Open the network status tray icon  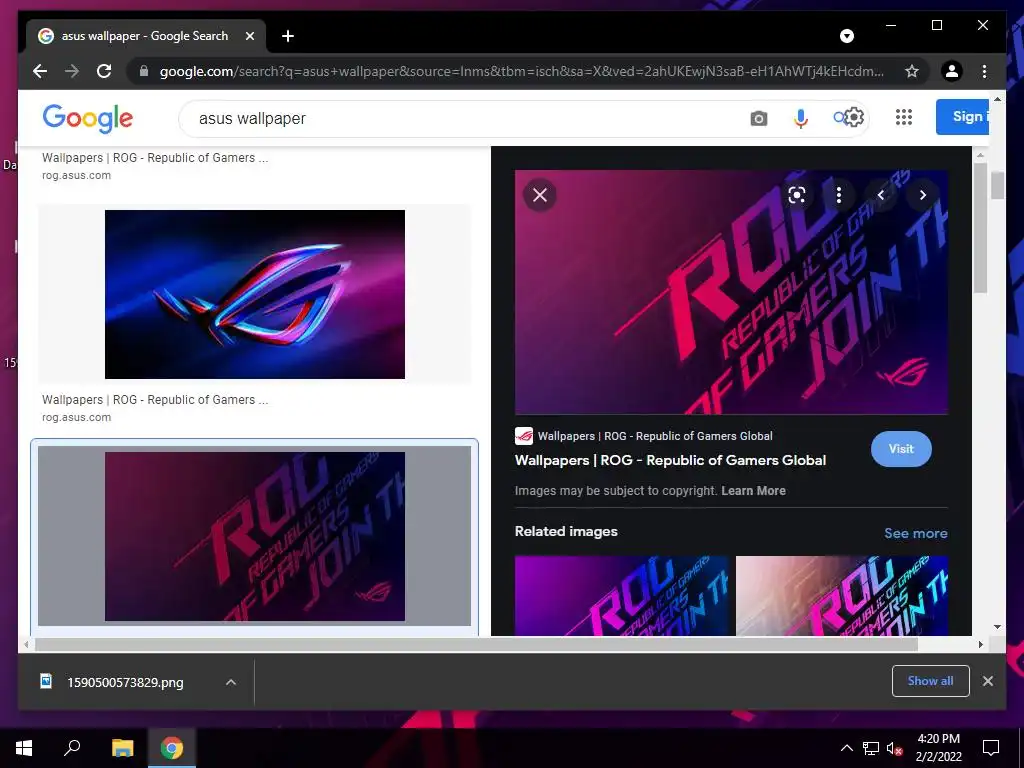click(x=871, y=748)
